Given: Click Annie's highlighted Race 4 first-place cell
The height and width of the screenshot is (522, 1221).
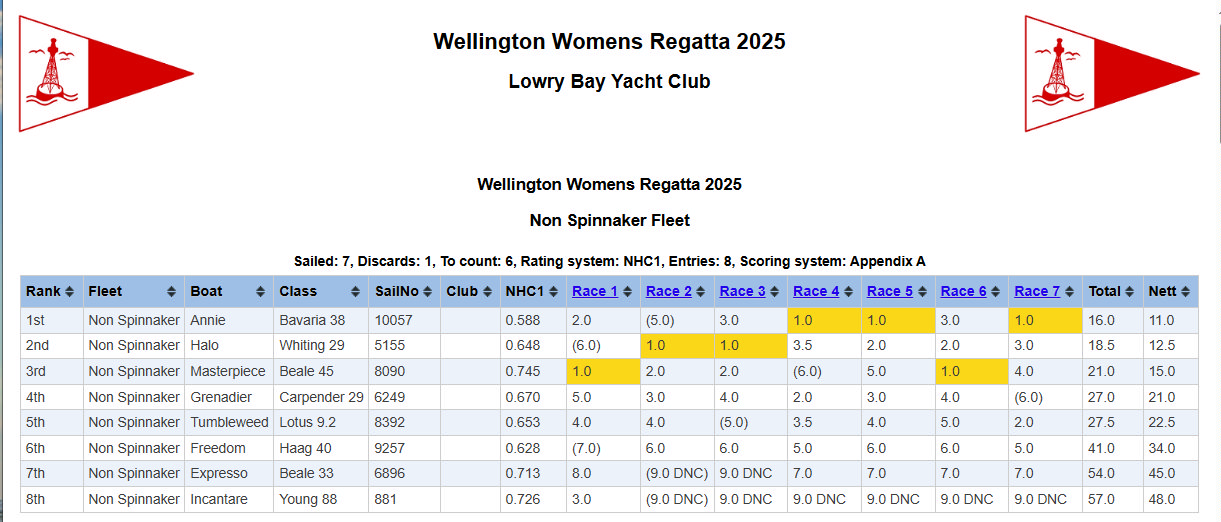Looking at the screenshot, I should tap(824, 321).
